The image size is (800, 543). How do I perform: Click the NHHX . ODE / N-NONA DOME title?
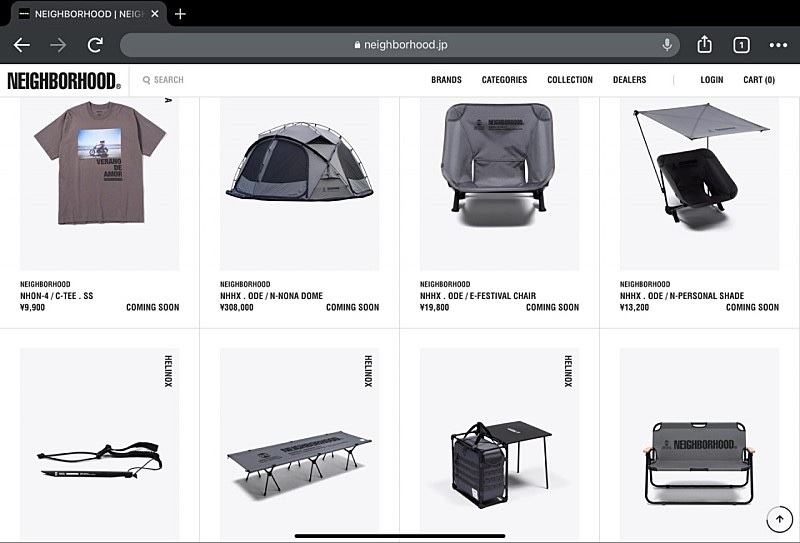271,296
